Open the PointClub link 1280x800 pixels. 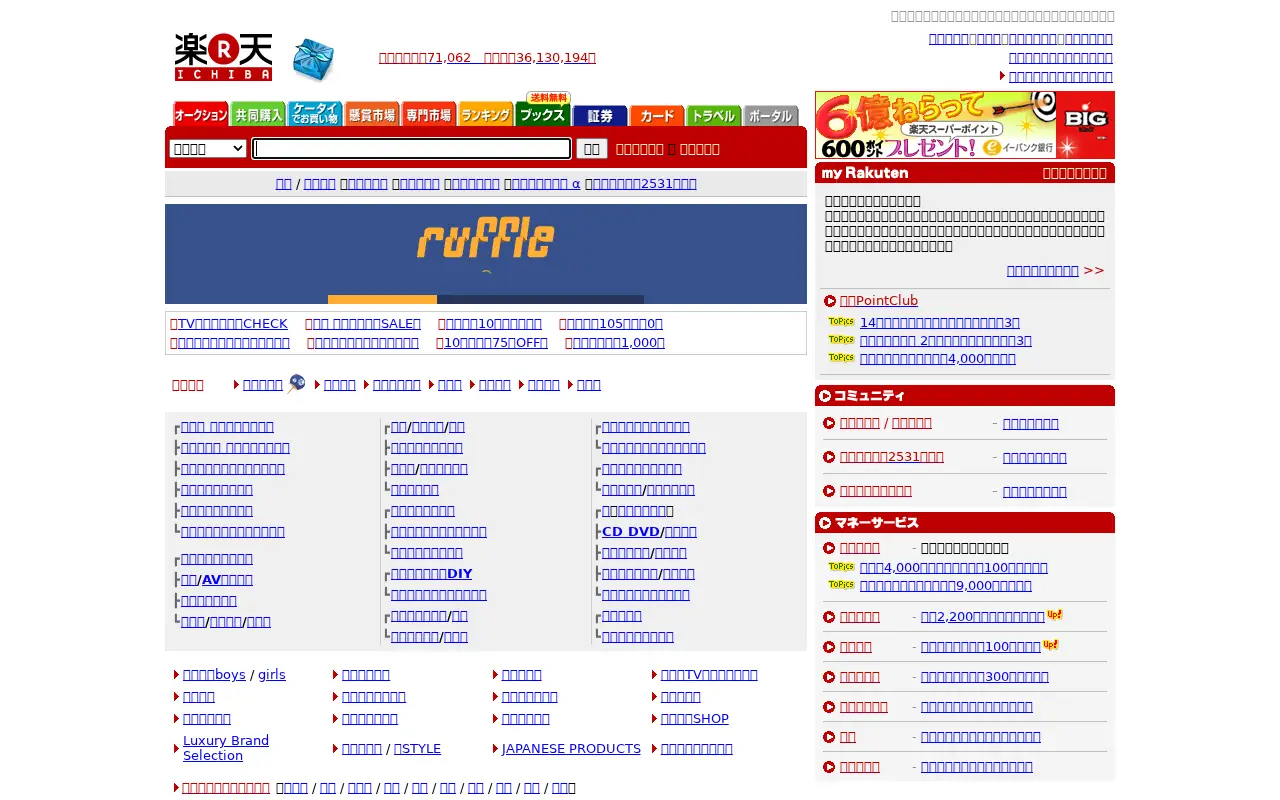click(879, 301)
